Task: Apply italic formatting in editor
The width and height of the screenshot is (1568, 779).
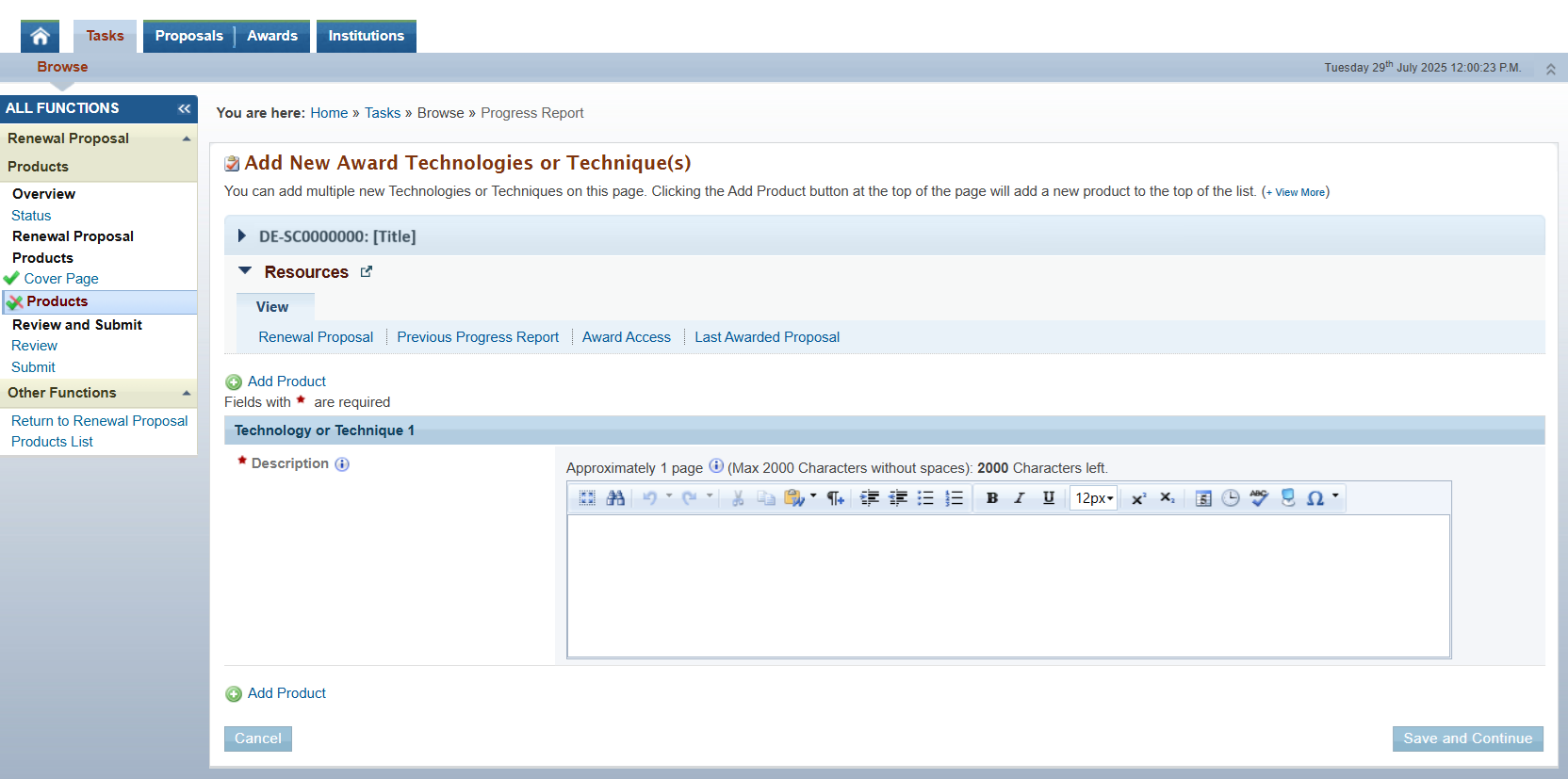Action: [x=1020, y=498]
